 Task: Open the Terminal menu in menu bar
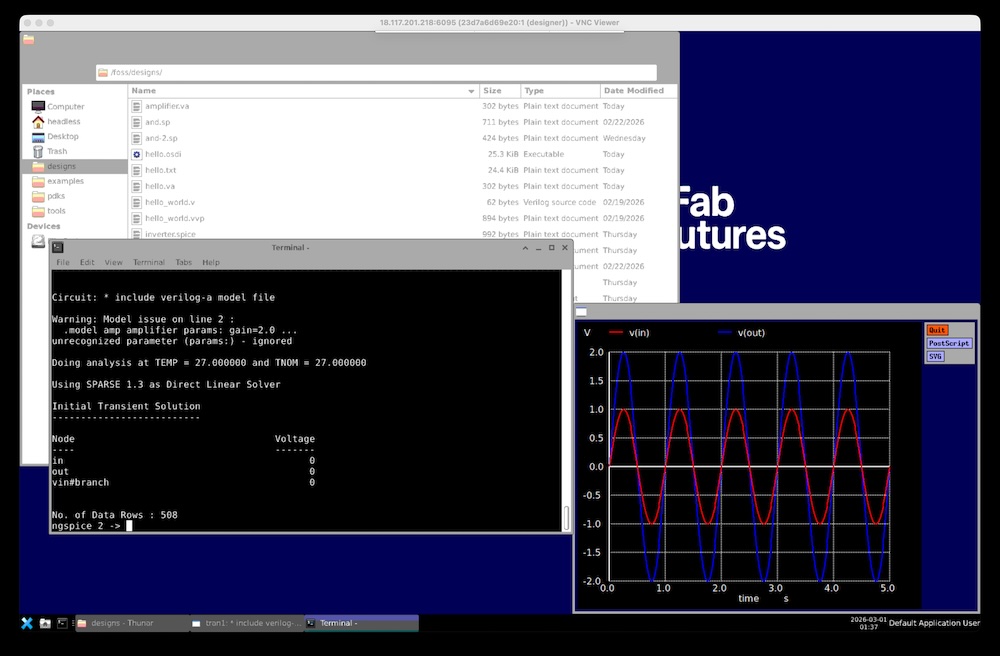[x=149, y=262]
